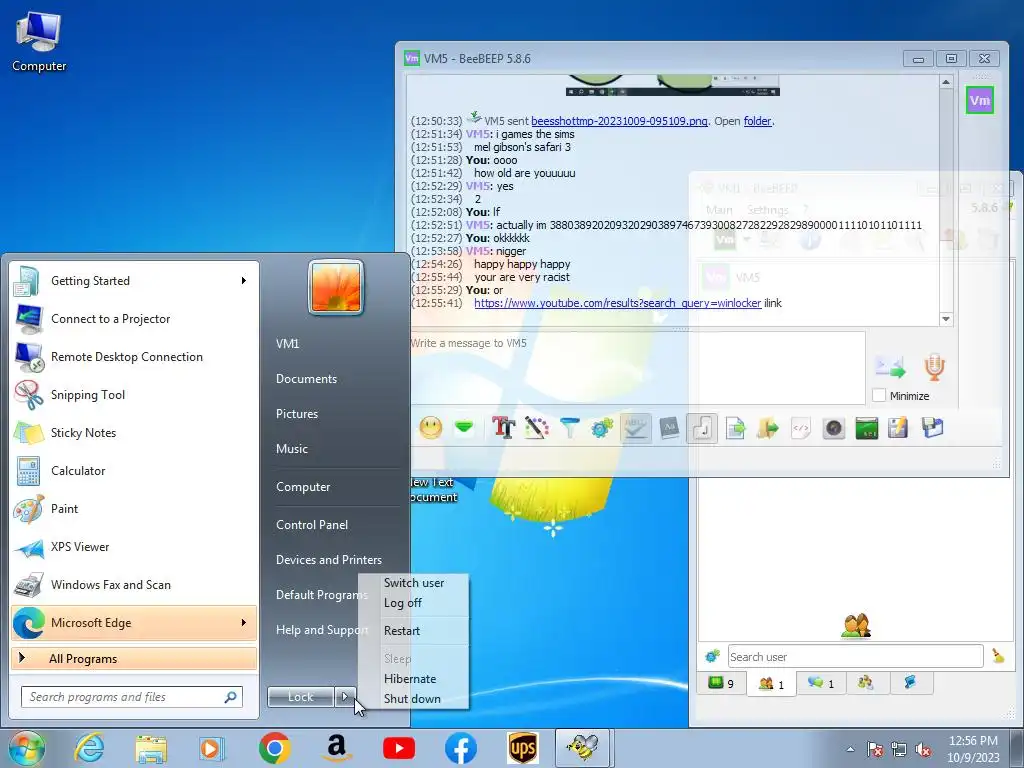Click the floppy disk with pencil icon
Viewport: 1024px width, 768px height.
point(899,428)
